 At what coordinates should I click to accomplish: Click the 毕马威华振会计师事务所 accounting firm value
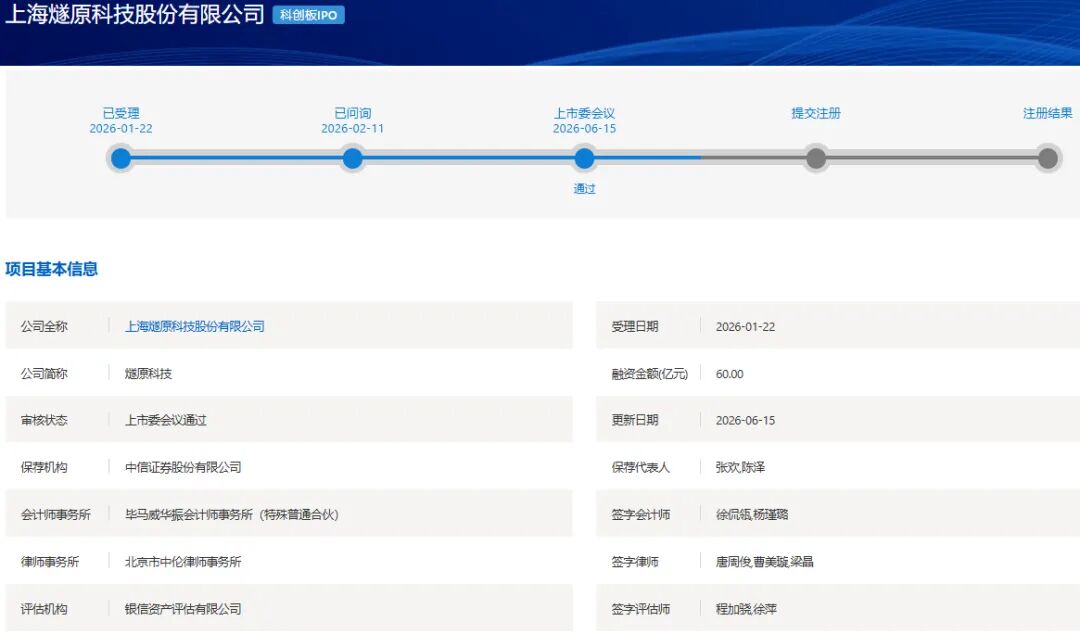point(231,514)
